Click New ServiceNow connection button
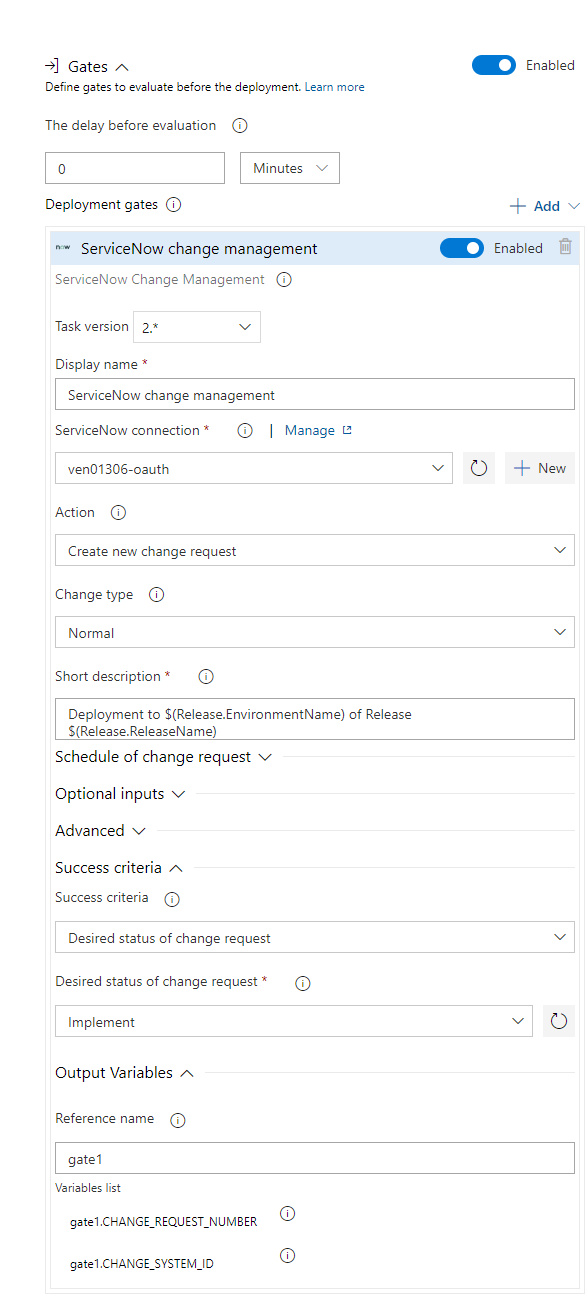 pos(540,468)
